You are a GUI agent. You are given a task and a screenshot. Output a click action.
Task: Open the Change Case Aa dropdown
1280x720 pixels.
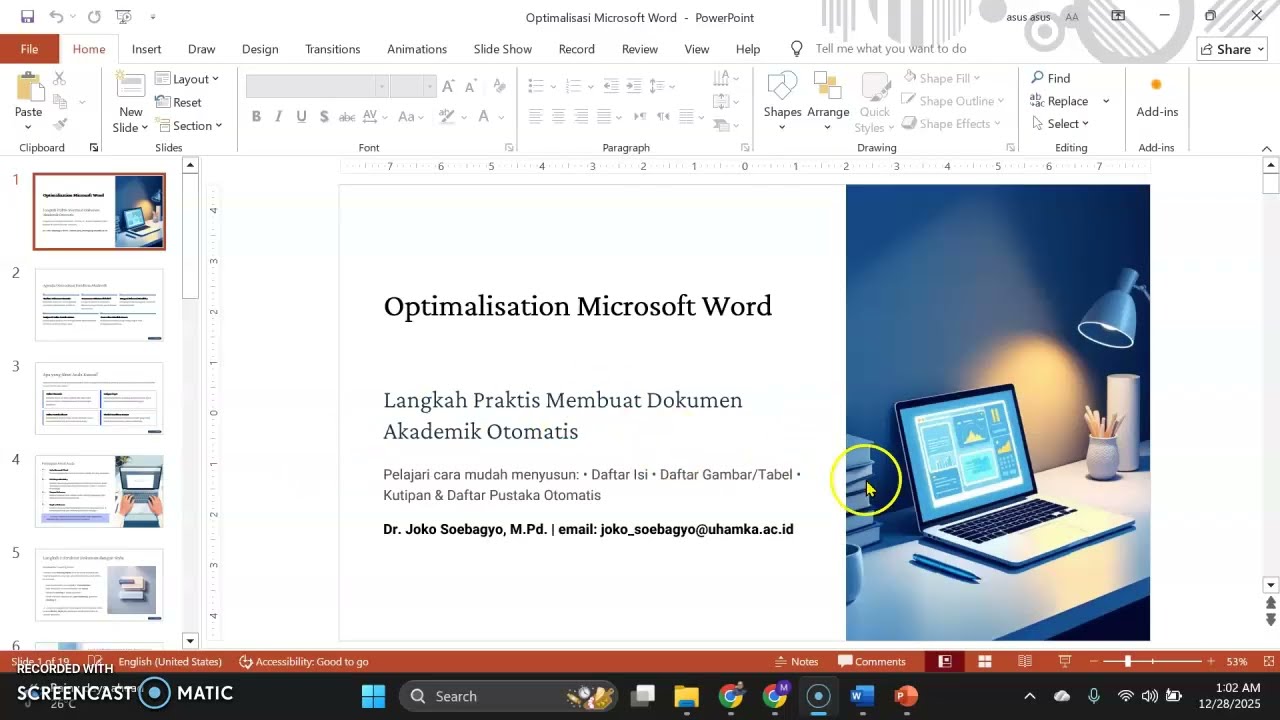(410, 117)
